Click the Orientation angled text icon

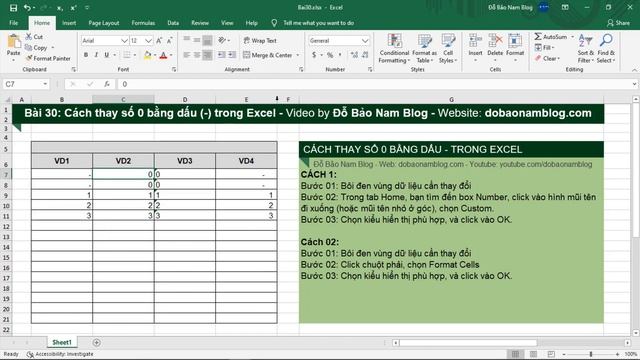(x=222, y=40)
